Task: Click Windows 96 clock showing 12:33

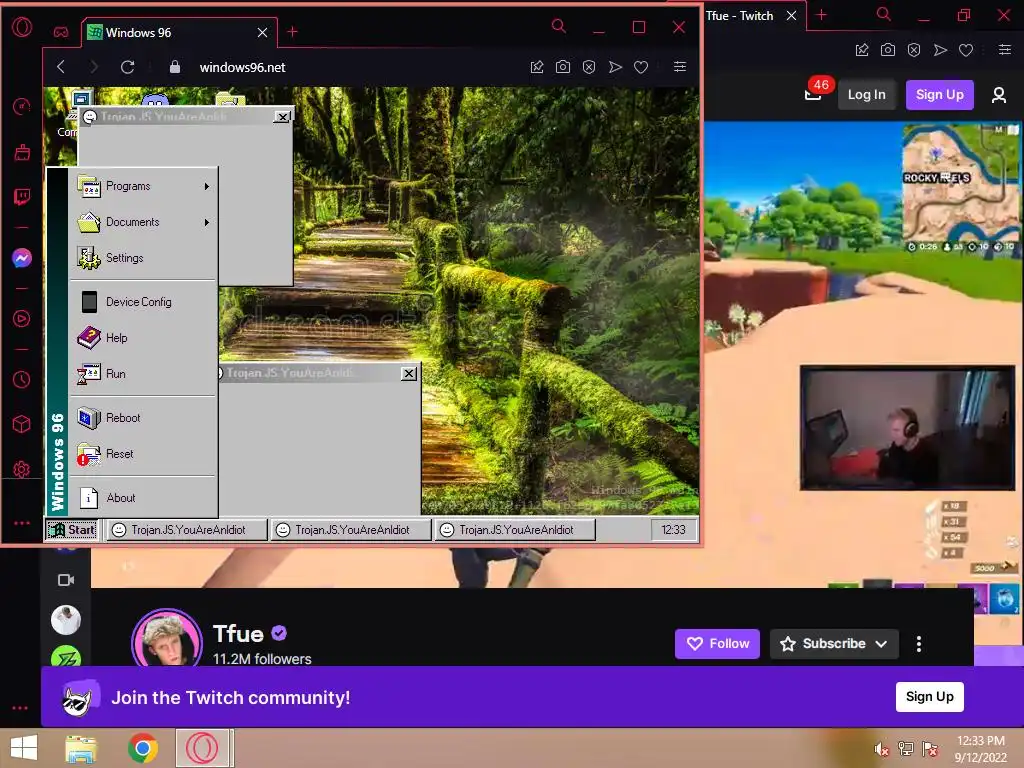Action: pos(673,530)
